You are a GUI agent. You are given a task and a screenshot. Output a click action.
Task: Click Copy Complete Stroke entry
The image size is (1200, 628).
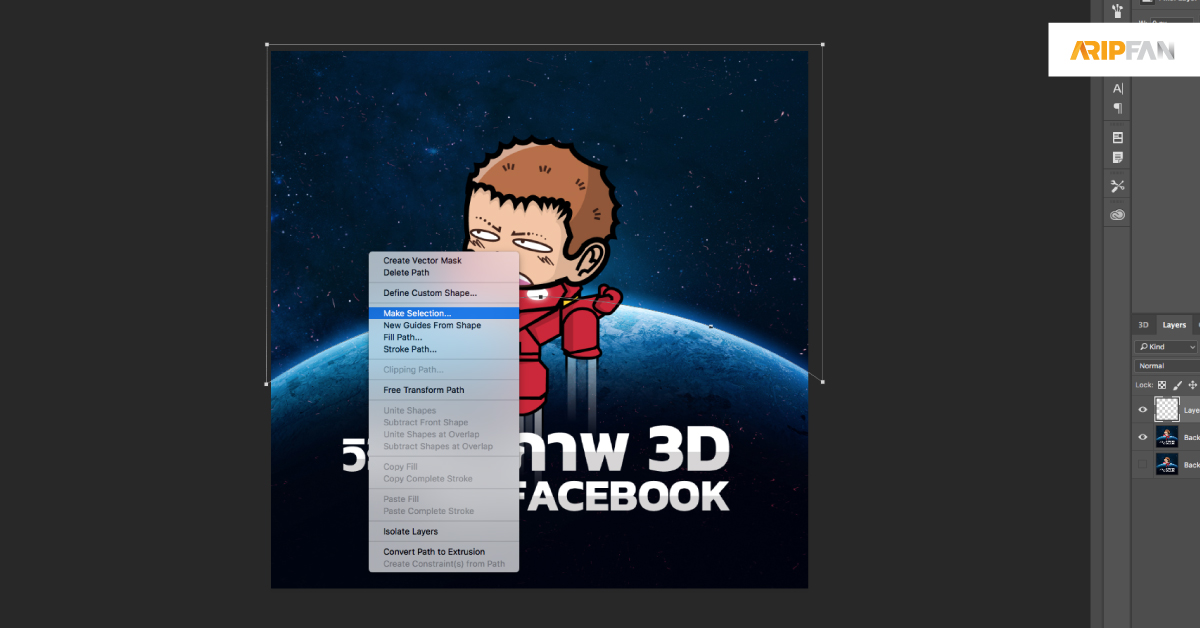(427, 479)
